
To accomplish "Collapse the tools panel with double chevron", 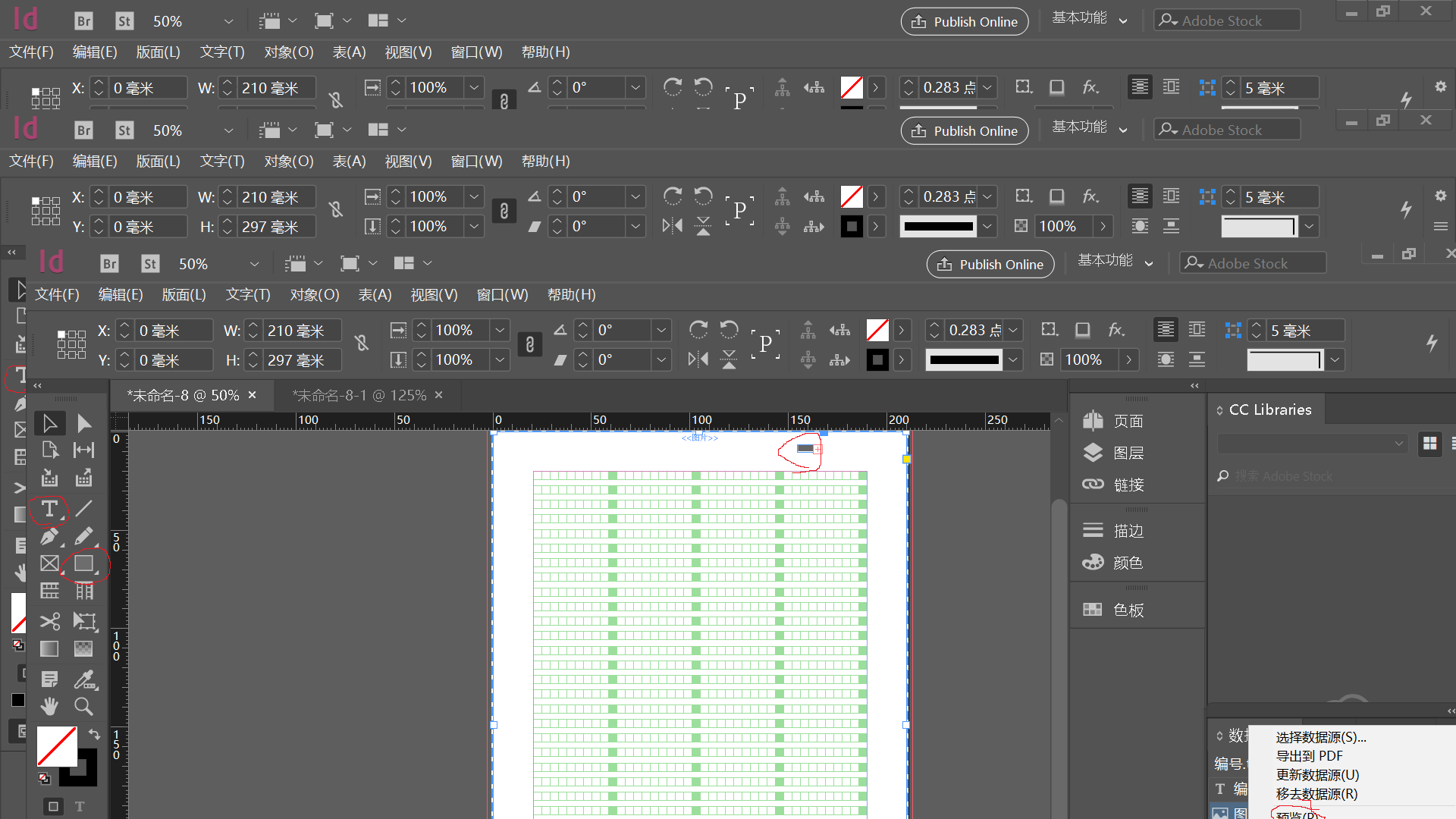I will 37,386.
